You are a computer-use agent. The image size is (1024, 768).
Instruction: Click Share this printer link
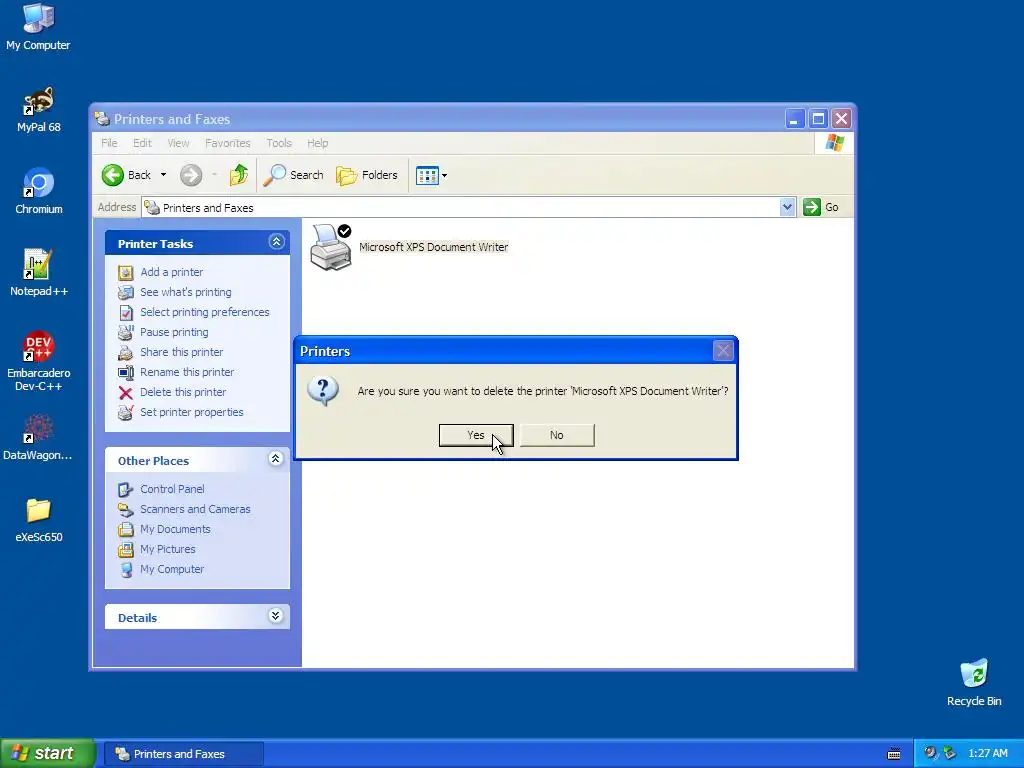tap(182, 352)
